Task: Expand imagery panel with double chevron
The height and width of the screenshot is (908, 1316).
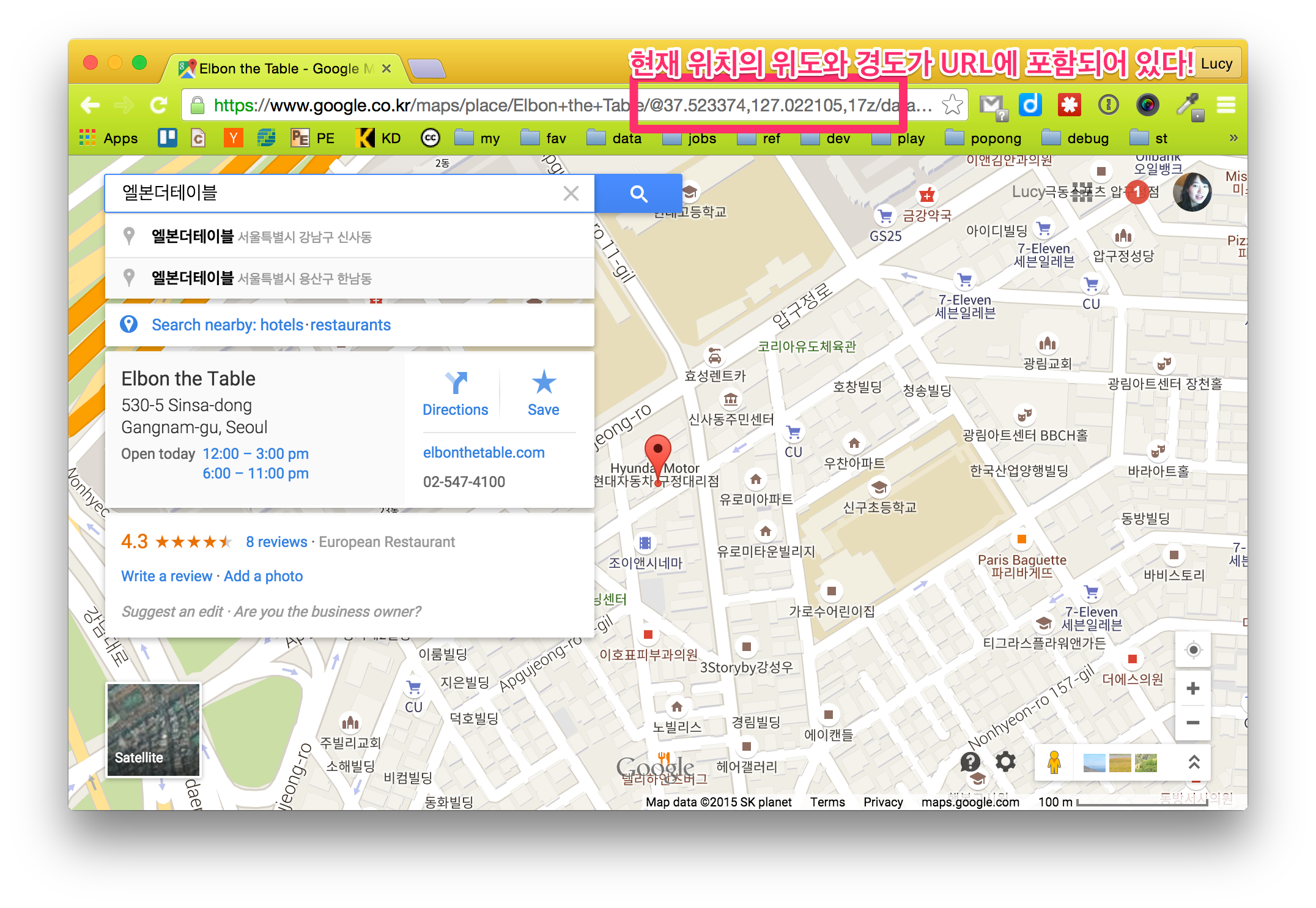Action: pyautogui.click(x=1194, y=762)
